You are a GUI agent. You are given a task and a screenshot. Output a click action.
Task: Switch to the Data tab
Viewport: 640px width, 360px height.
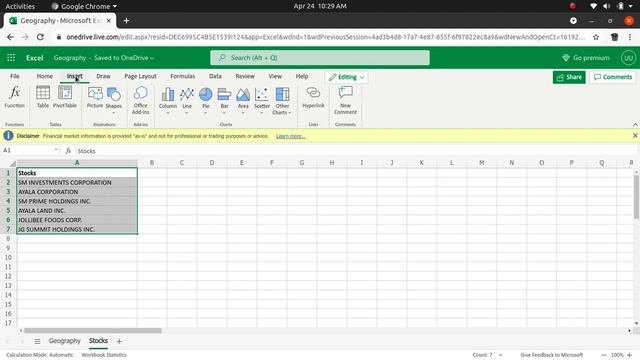click(215, 76)
